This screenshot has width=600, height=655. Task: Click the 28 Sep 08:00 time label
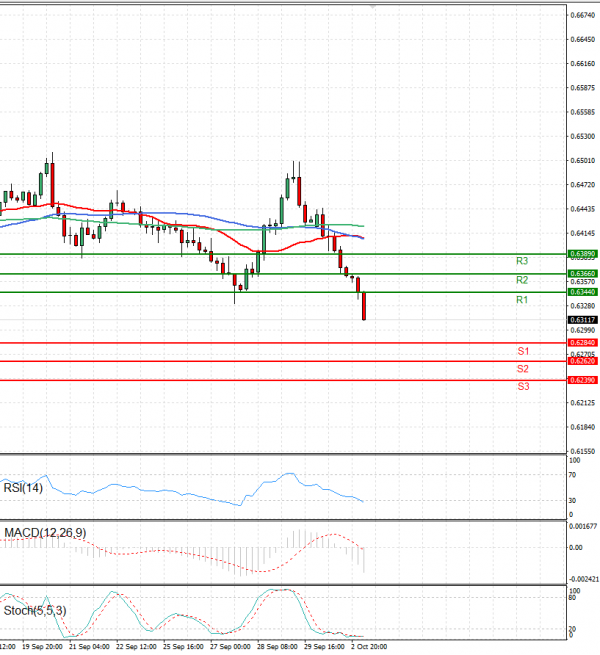coord(277,647)
